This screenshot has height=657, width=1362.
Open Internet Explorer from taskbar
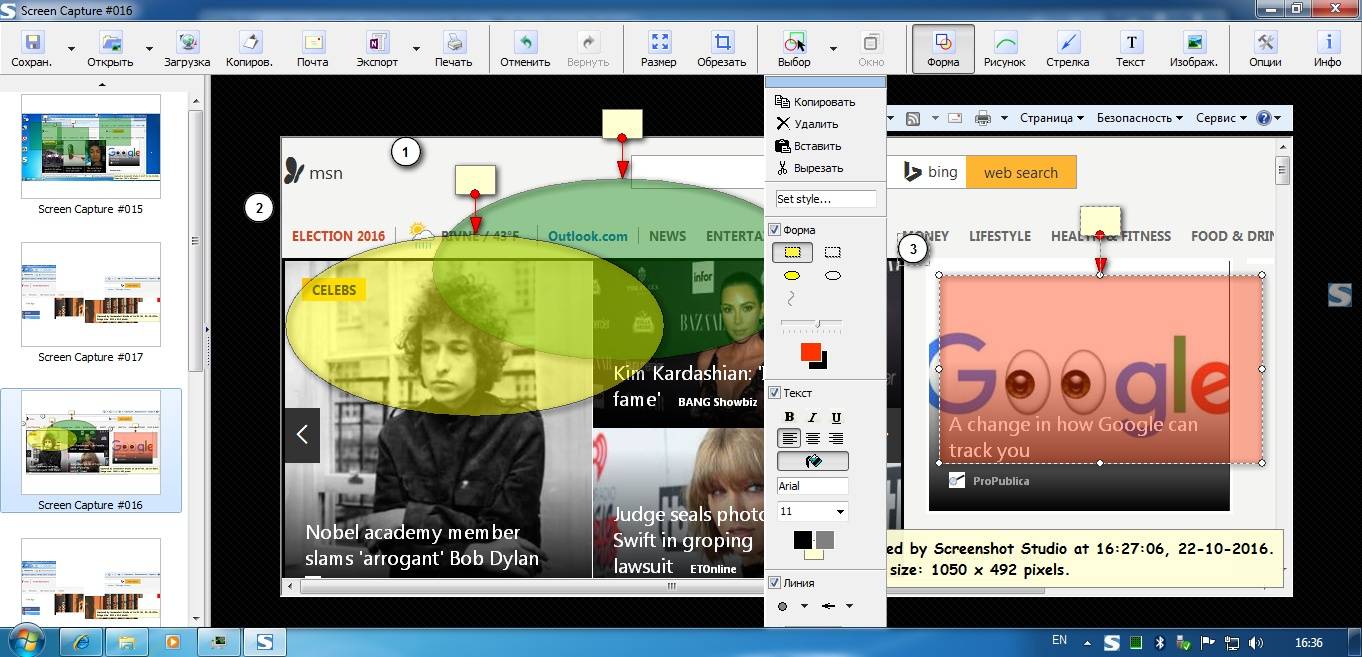click(x=80, y=642)
